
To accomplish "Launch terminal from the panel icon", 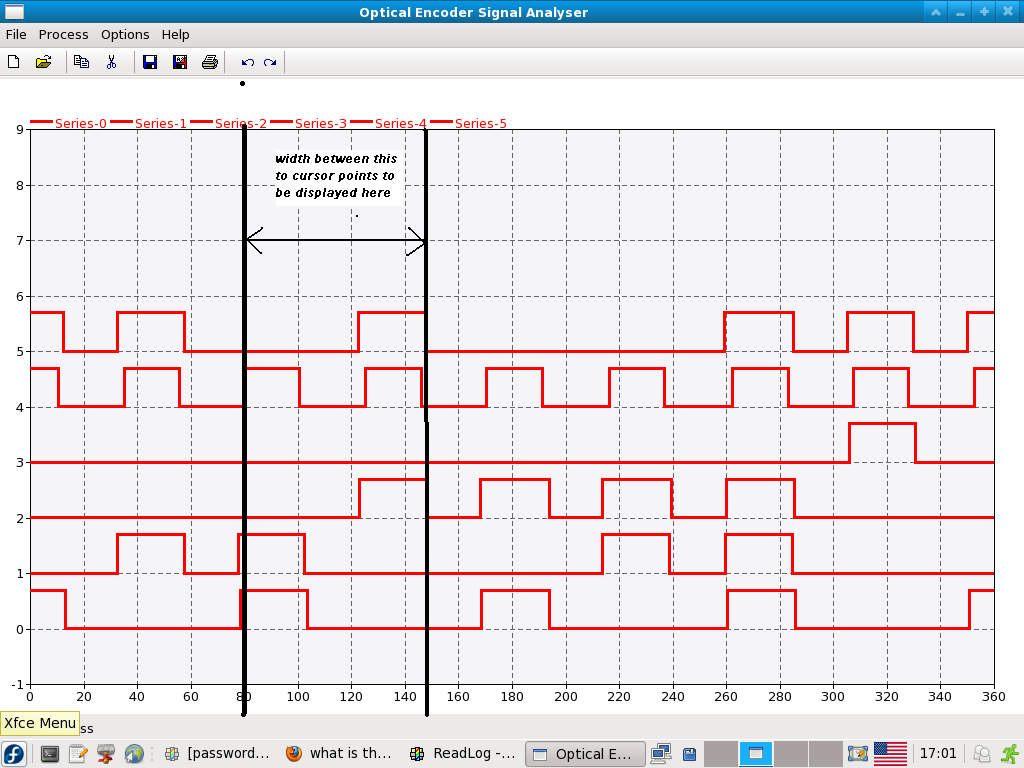I will (x=50, y=754).
